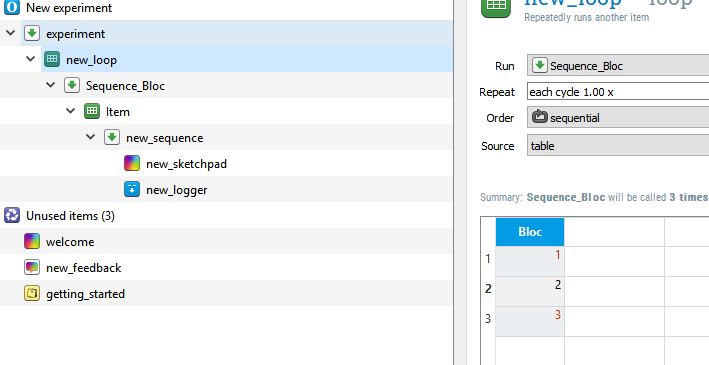Select the Bloc column header

pyautogui.click(x=530, y=232)
